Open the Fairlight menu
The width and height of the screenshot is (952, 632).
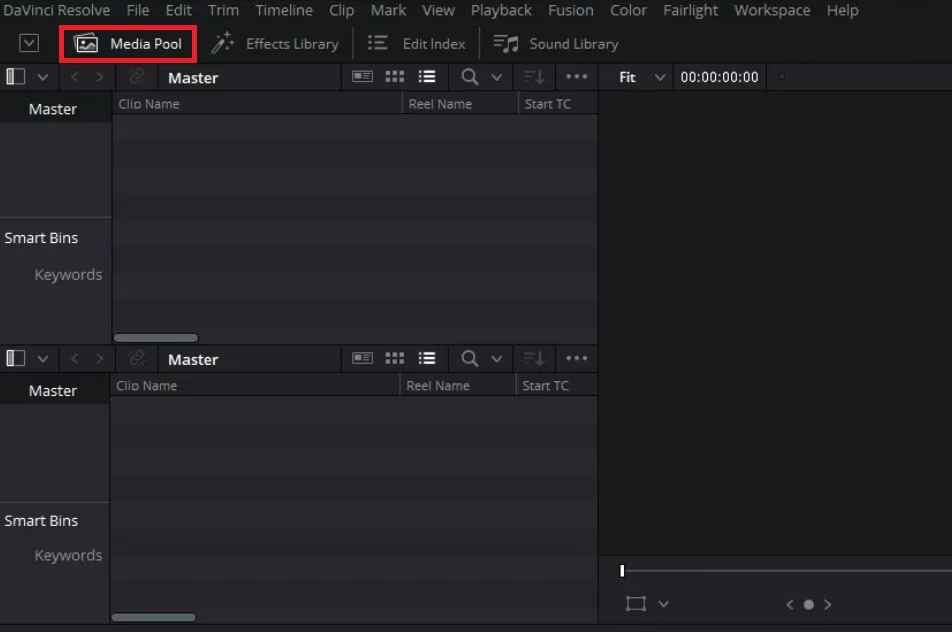pyautogui.click(x=690, y=10)
